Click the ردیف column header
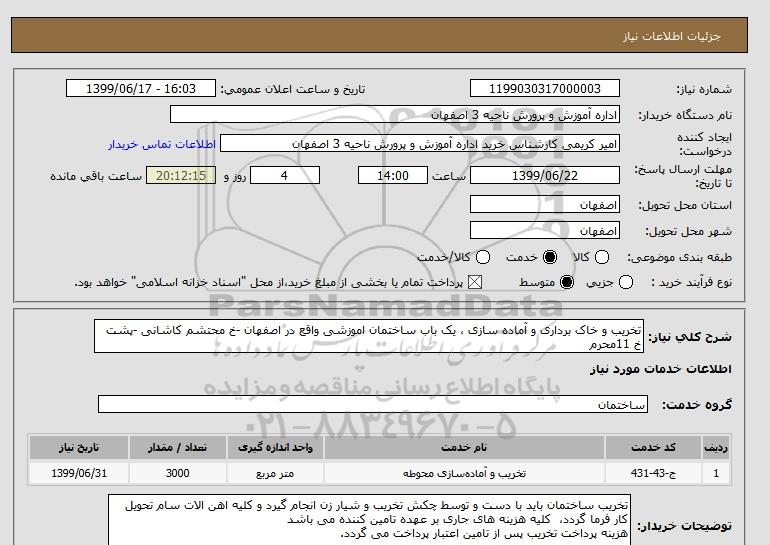Viewport: 770px width, 545px height. 716,447
